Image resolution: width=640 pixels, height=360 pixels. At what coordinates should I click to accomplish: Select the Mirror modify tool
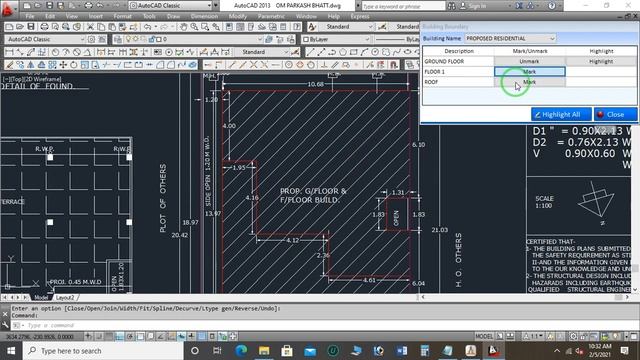click(31, 65)
